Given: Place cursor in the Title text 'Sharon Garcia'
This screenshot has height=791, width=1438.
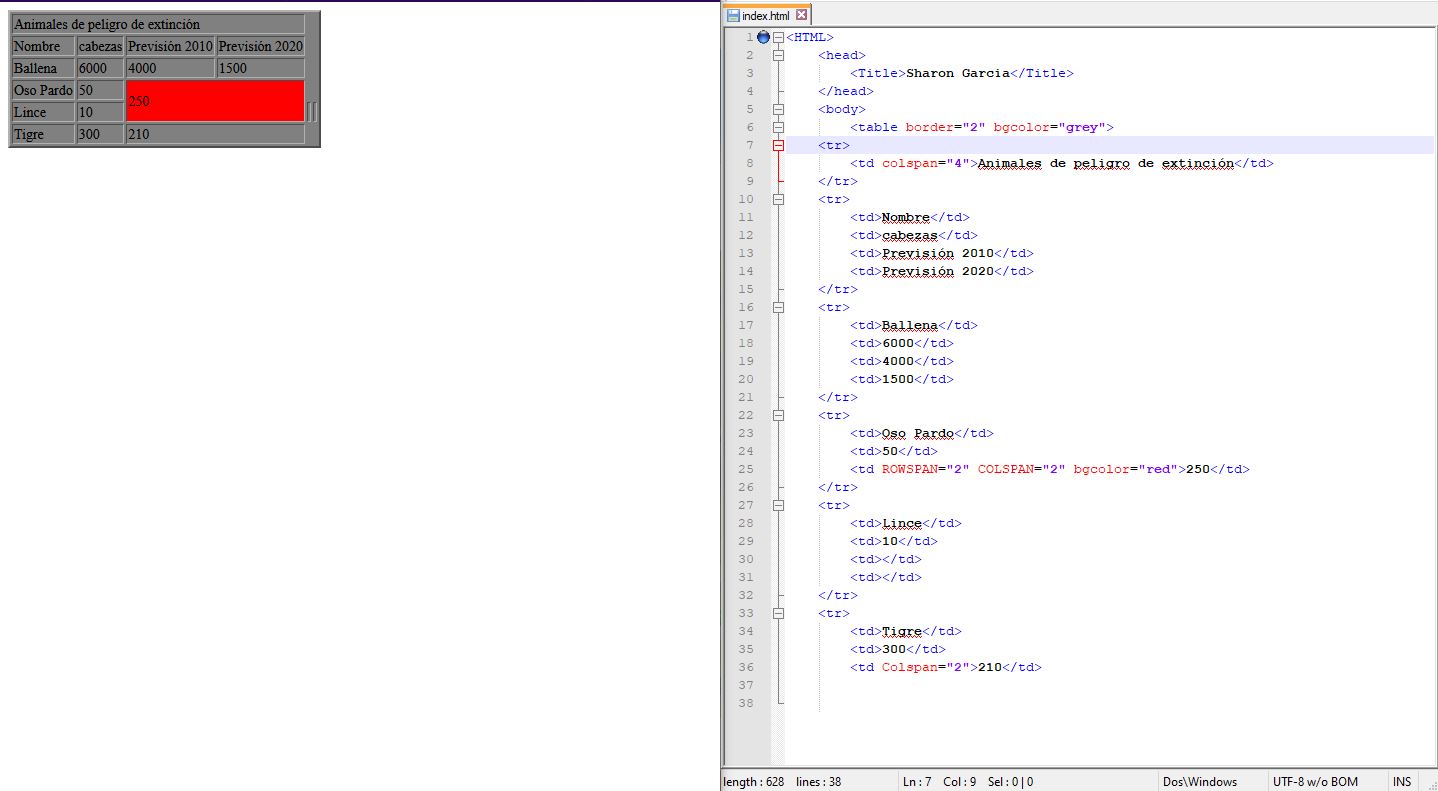Looking at the screenshot, I should point(957,73).
